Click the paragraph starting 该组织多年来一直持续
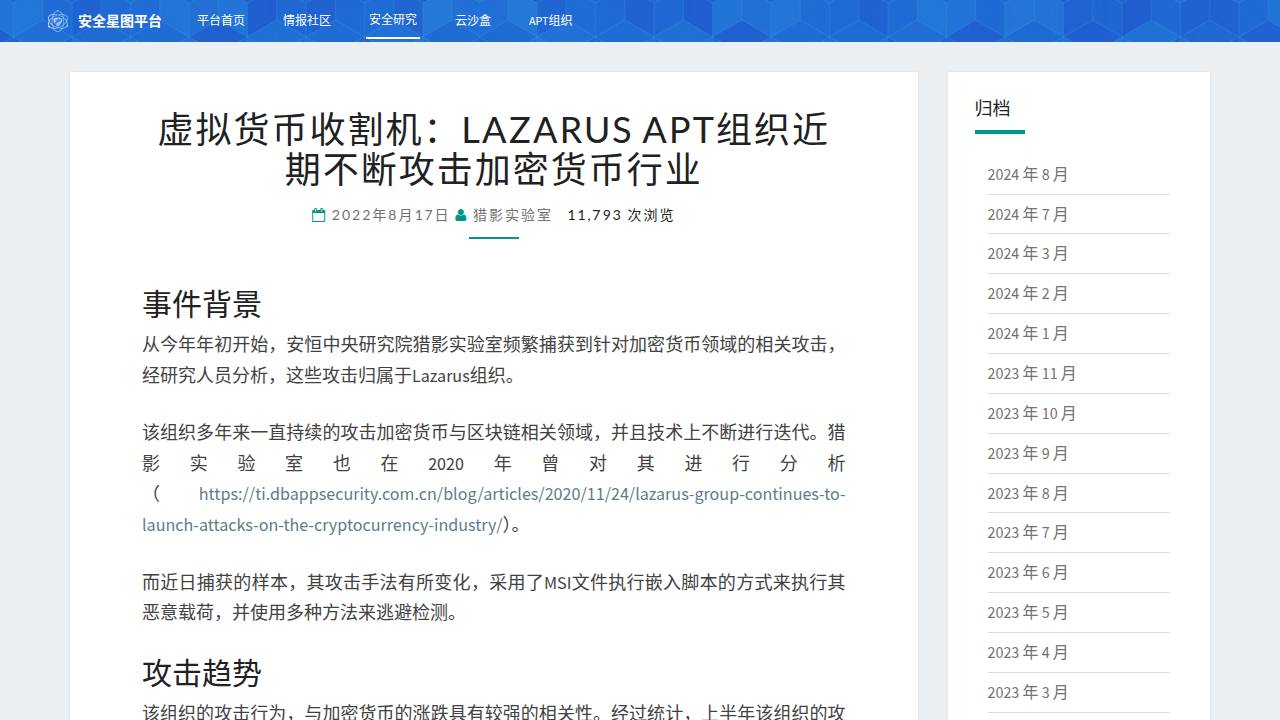The height and width of the screenshot is (720, 1280). click(x=494, y=478)
